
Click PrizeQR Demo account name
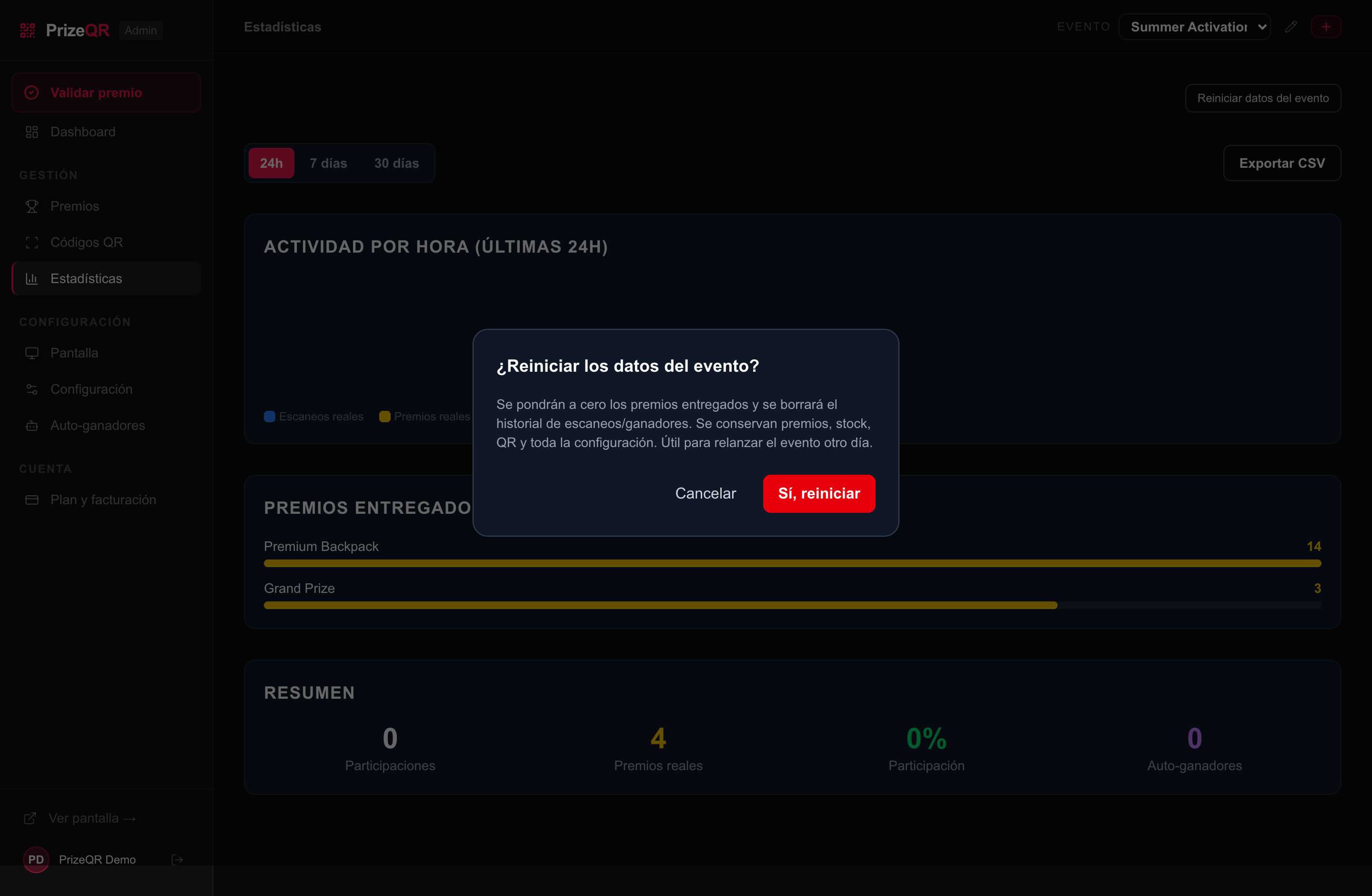(98, 860)
